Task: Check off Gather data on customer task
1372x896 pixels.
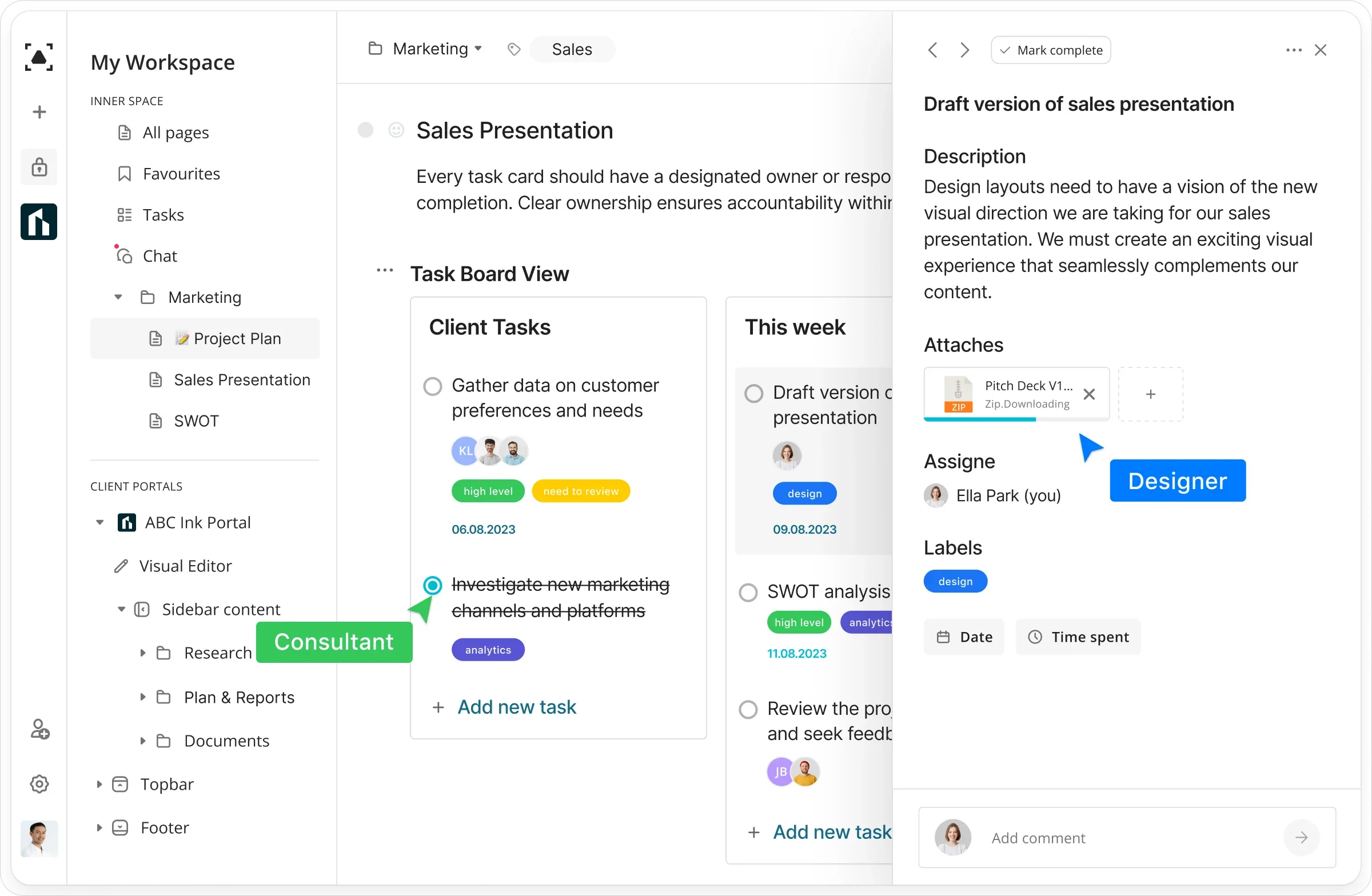Action: point(432,386)
